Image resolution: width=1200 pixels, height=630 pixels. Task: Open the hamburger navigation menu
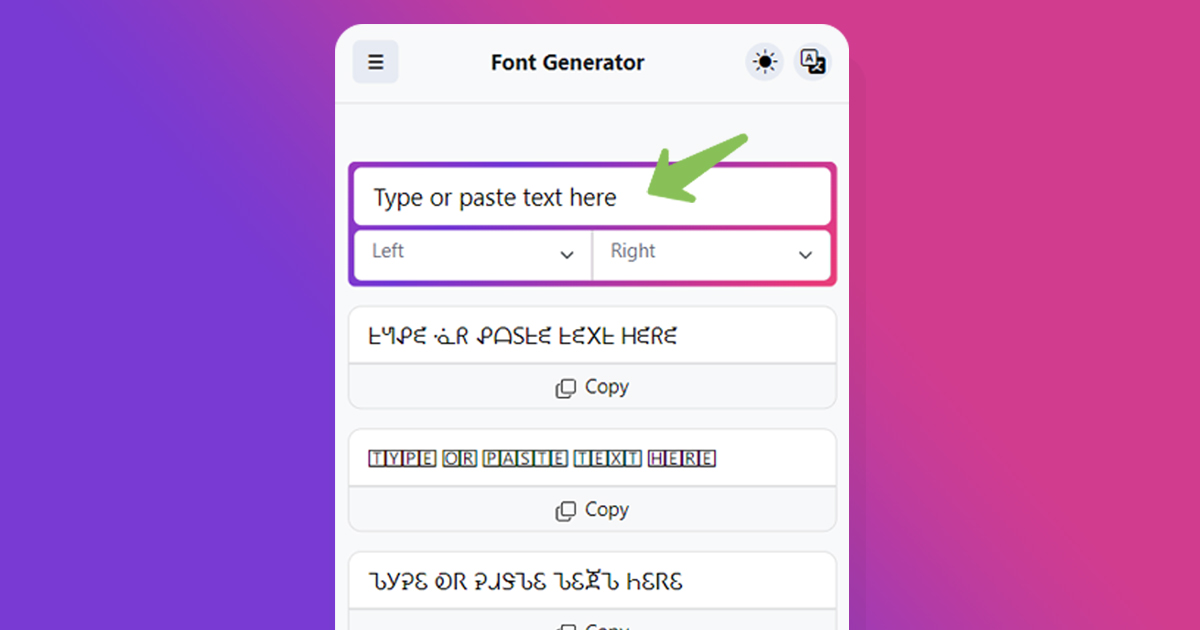[x=375, y=61]
